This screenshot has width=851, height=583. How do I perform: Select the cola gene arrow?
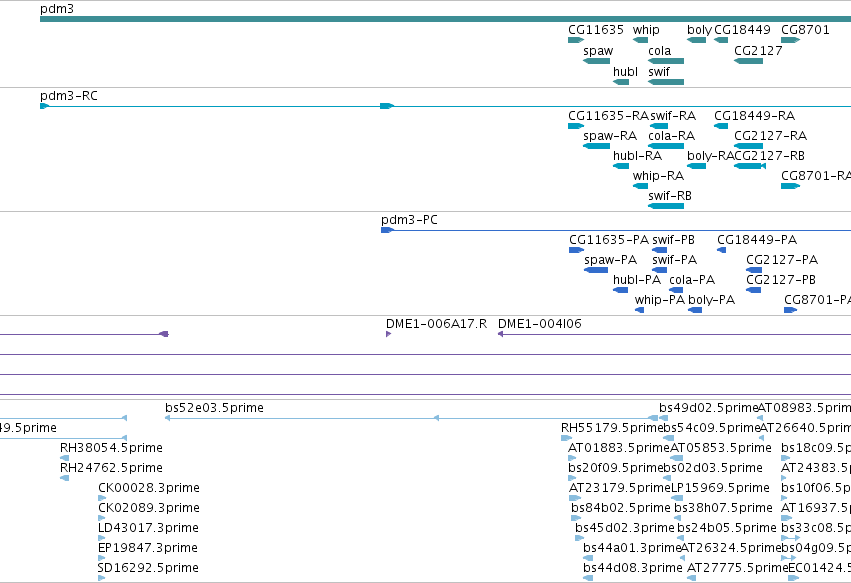[x=666, y=61]
